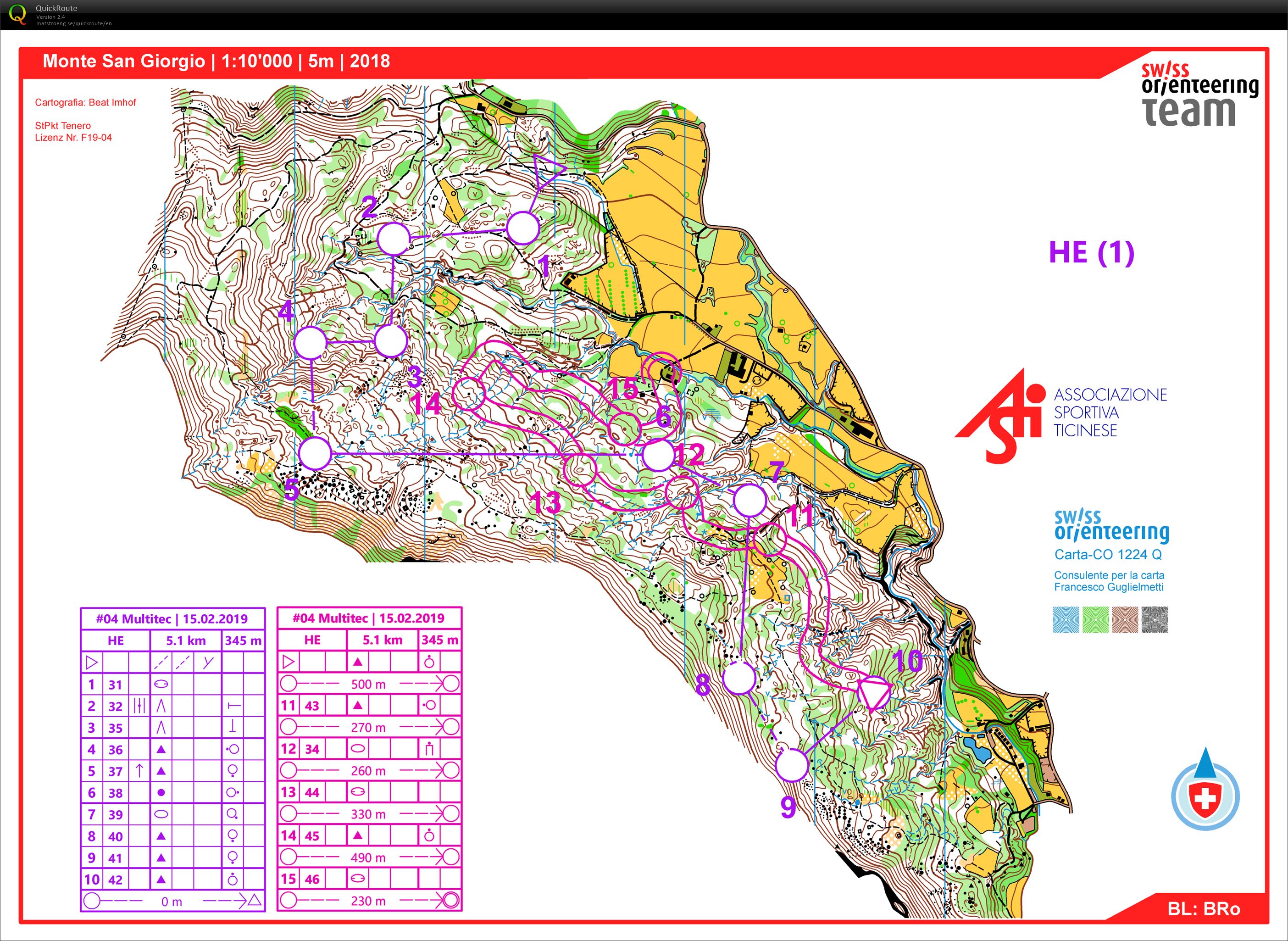Click the pink start triangle near control 10
The width and height of the screenshot is (1288, 941).
pyautogui.click(x=873, y=693)
